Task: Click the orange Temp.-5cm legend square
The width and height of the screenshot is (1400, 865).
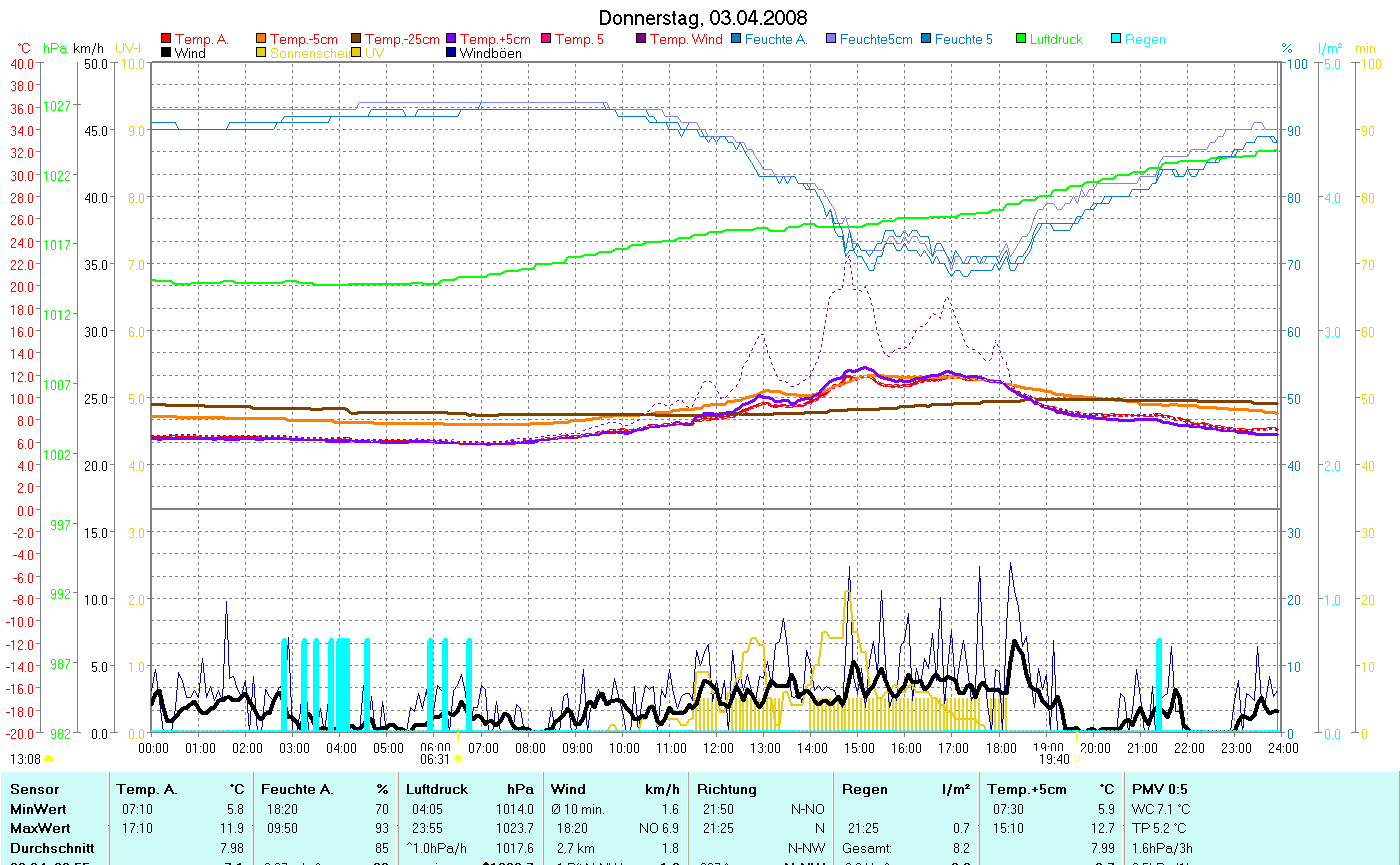Action: 262,40
